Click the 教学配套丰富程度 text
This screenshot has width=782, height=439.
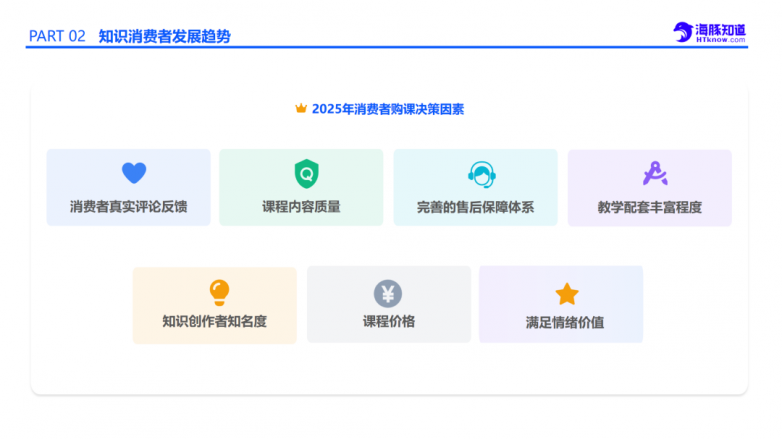coord(649,208)
